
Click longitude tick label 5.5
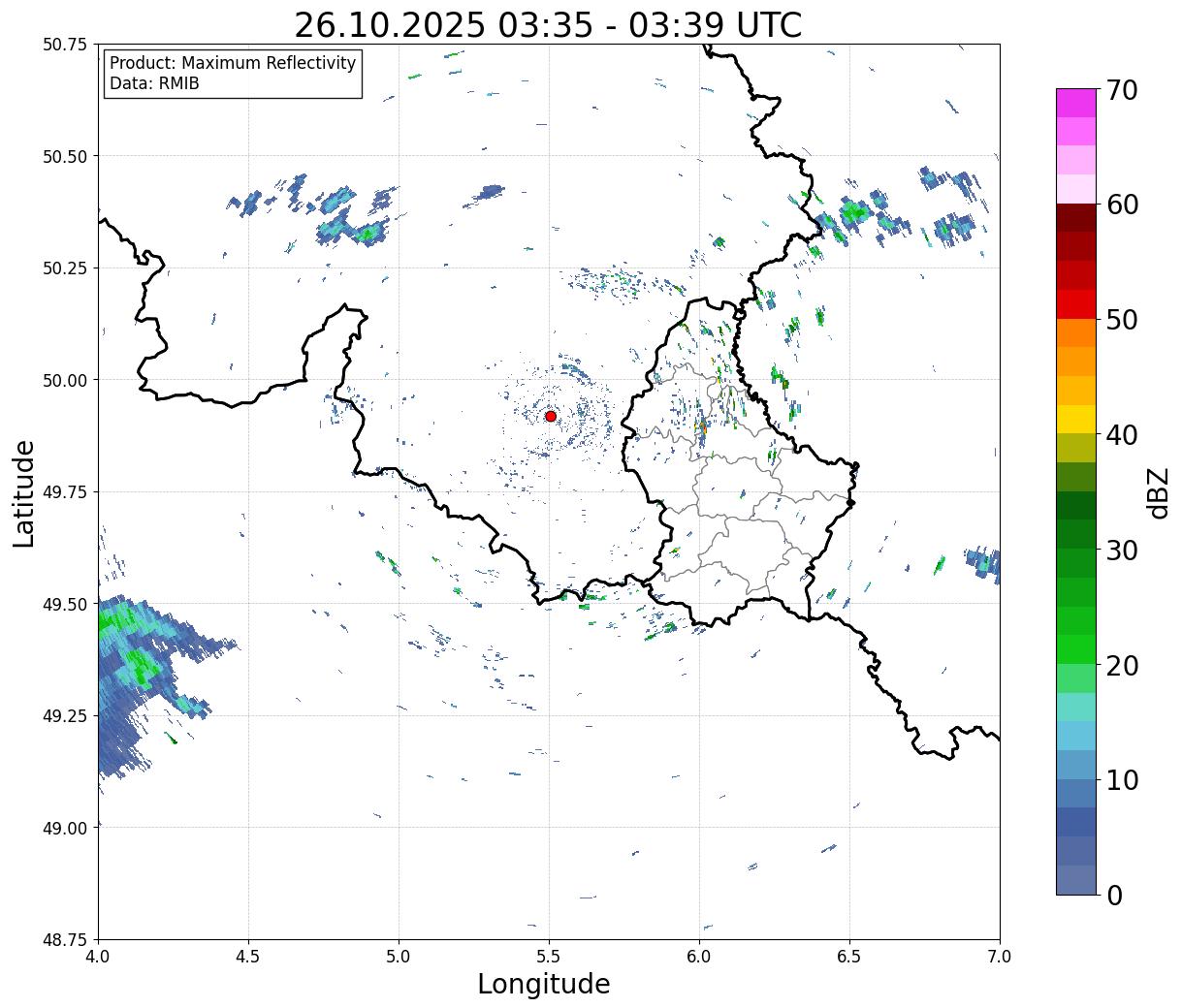click(549, 957)
